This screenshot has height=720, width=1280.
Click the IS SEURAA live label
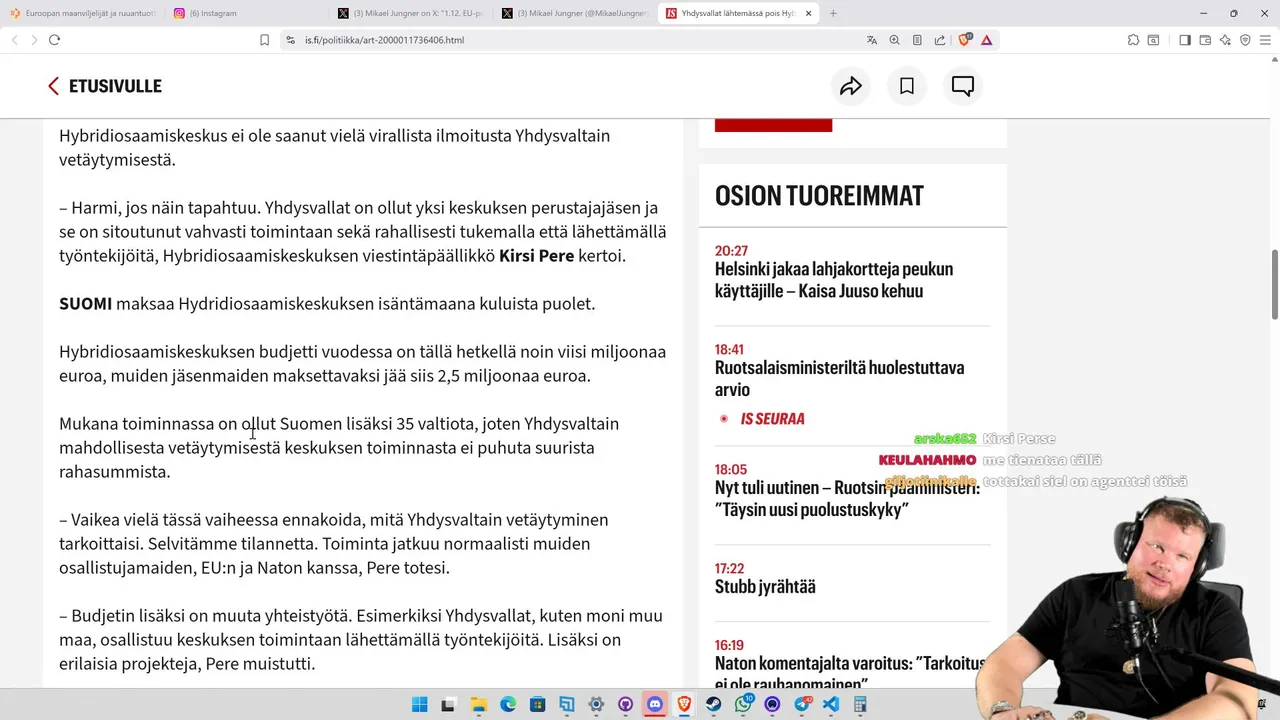coord(772,419)
